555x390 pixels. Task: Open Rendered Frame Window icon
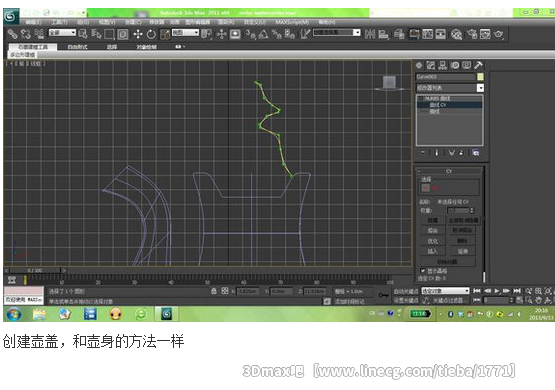[485, 34]
